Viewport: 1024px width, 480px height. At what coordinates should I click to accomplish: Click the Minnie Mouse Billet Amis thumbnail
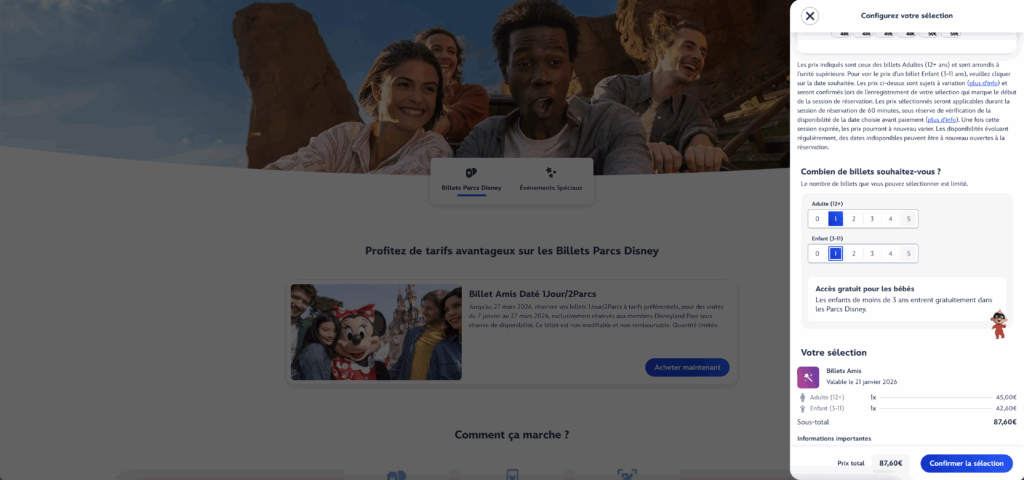pos(376,332)
